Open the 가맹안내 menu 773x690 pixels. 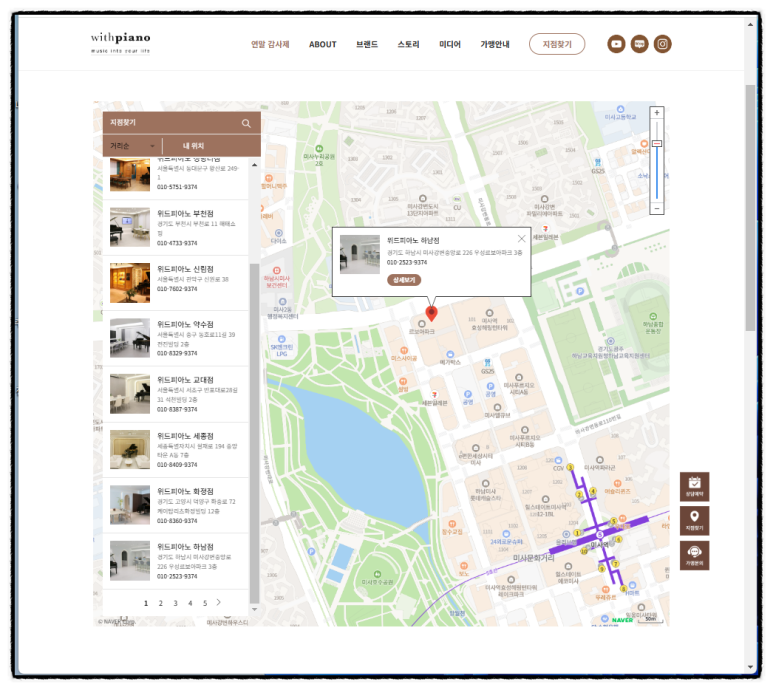(495, 44)
